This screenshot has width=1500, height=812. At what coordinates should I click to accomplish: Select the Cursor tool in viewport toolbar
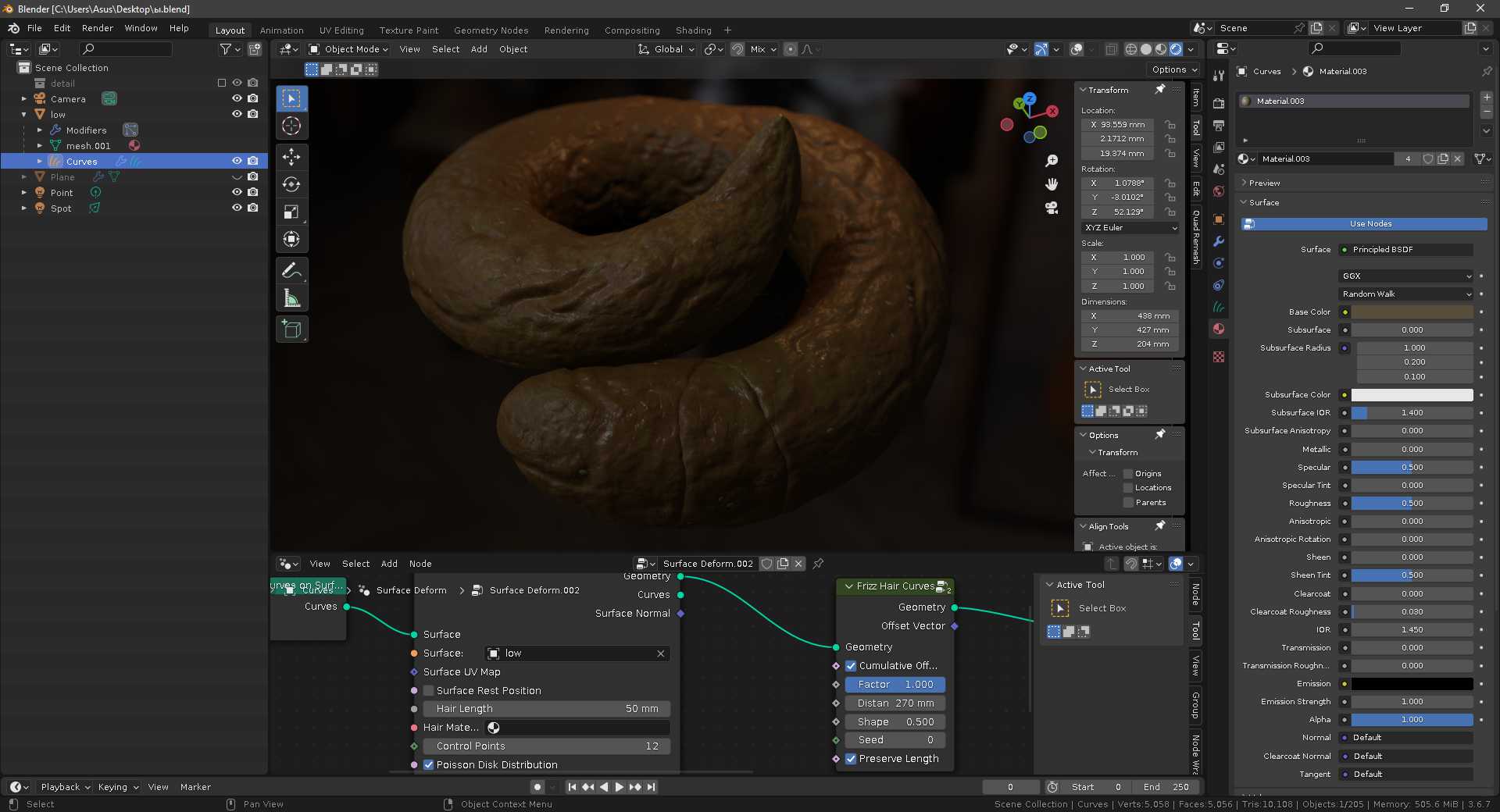click(291, 126)
